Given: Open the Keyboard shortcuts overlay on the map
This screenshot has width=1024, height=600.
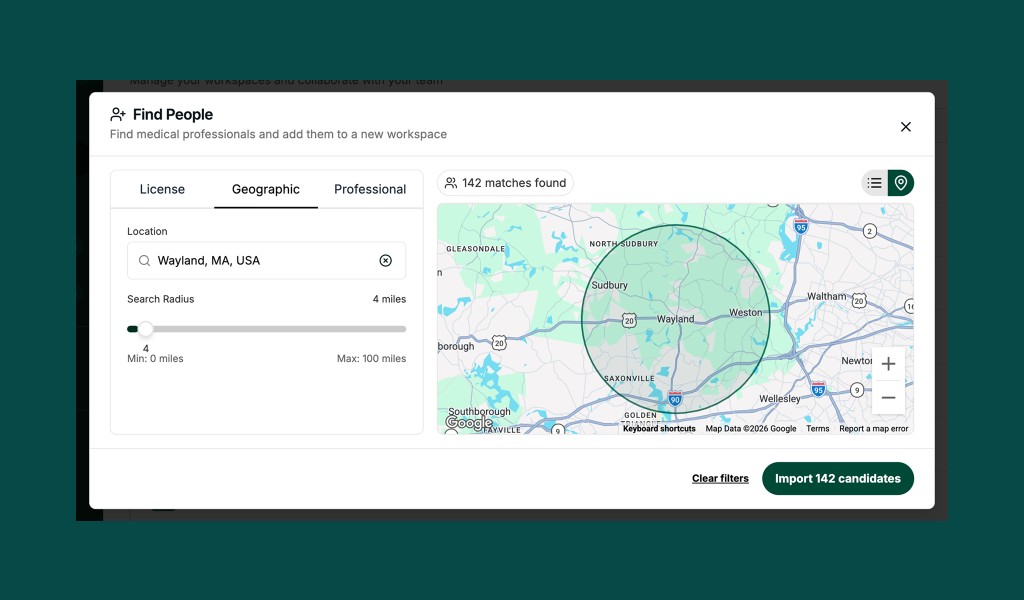Looking at the screenshot, I should coord(659,428).
